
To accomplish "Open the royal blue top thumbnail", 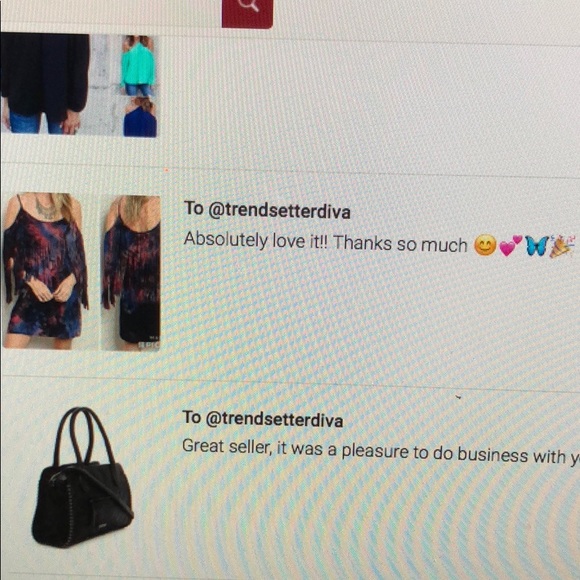I will (140, 117).
